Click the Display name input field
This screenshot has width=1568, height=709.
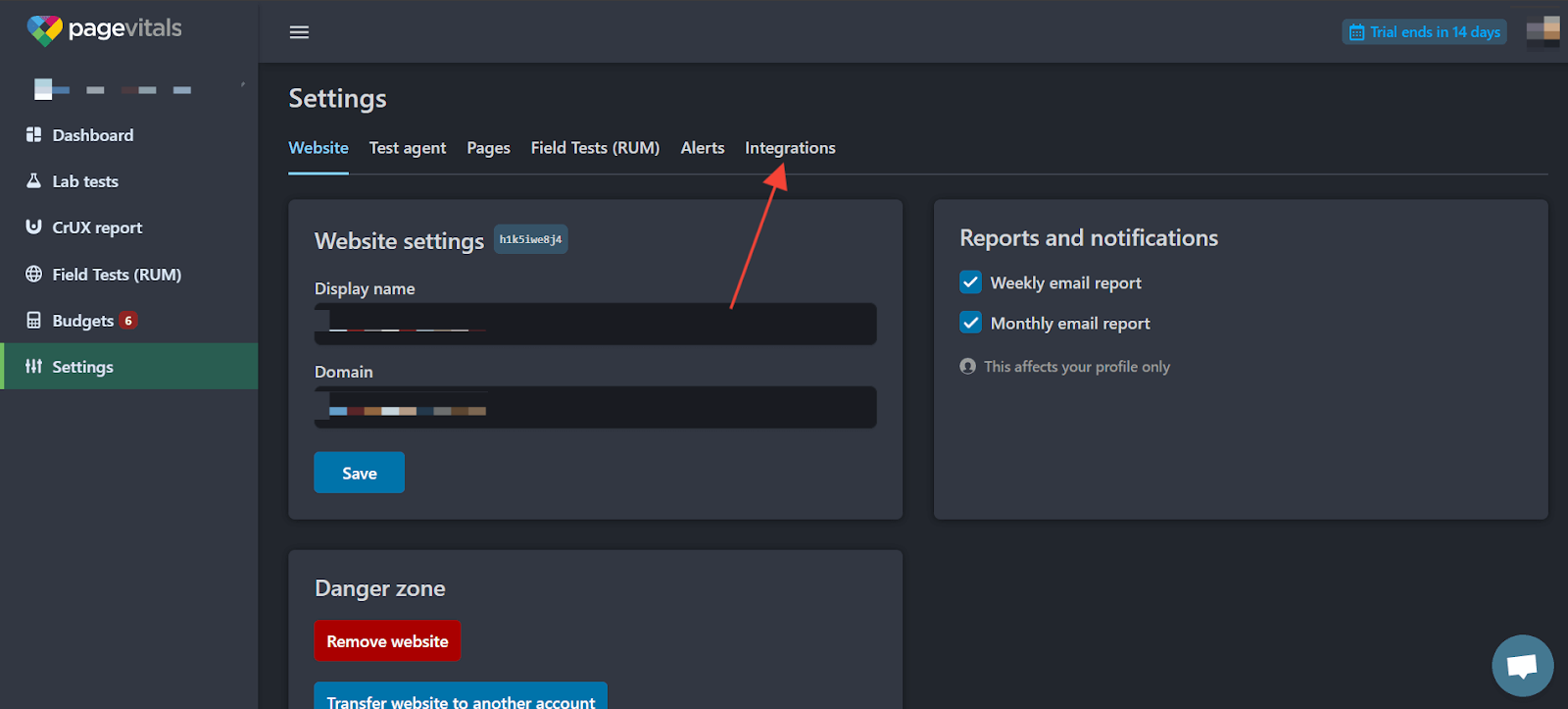[595, 324]
